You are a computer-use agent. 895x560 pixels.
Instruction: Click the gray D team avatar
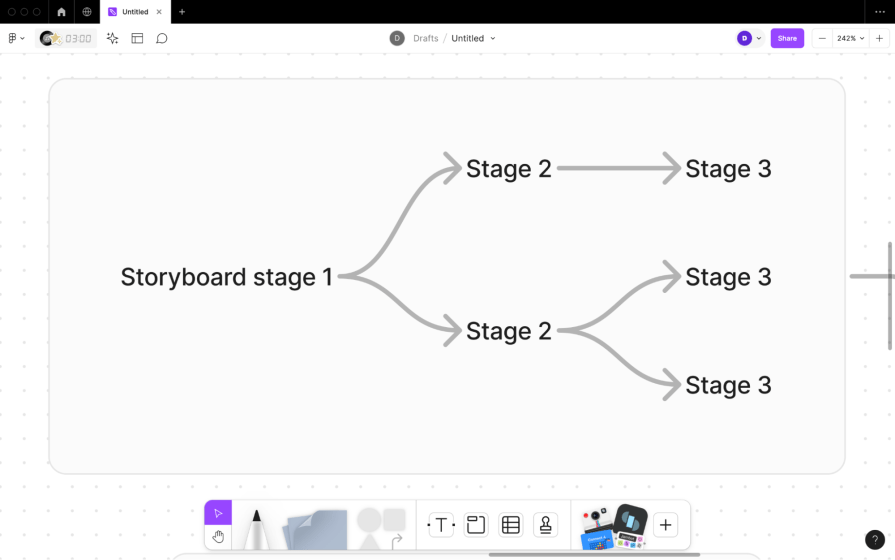397,38
